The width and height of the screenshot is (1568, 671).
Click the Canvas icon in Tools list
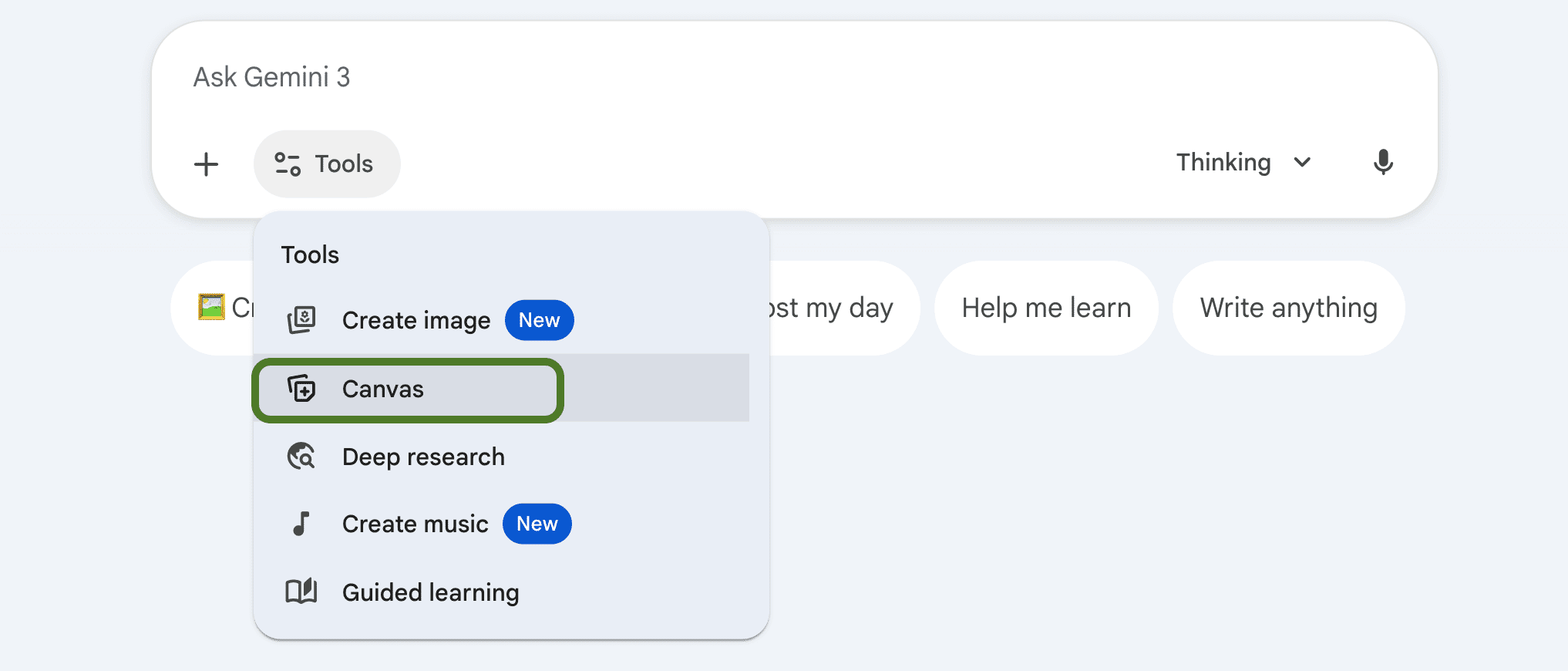click(x=301, y=389)
